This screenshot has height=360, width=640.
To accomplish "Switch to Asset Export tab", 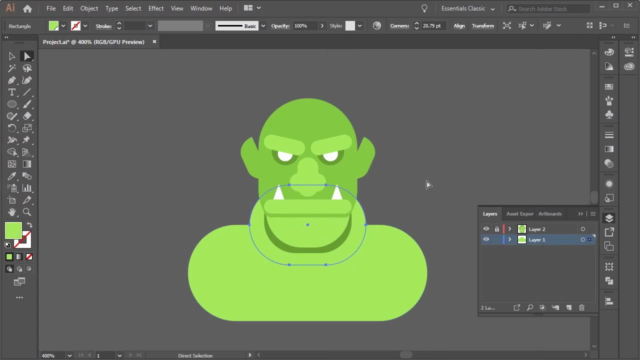I will [x=520, y=214].
